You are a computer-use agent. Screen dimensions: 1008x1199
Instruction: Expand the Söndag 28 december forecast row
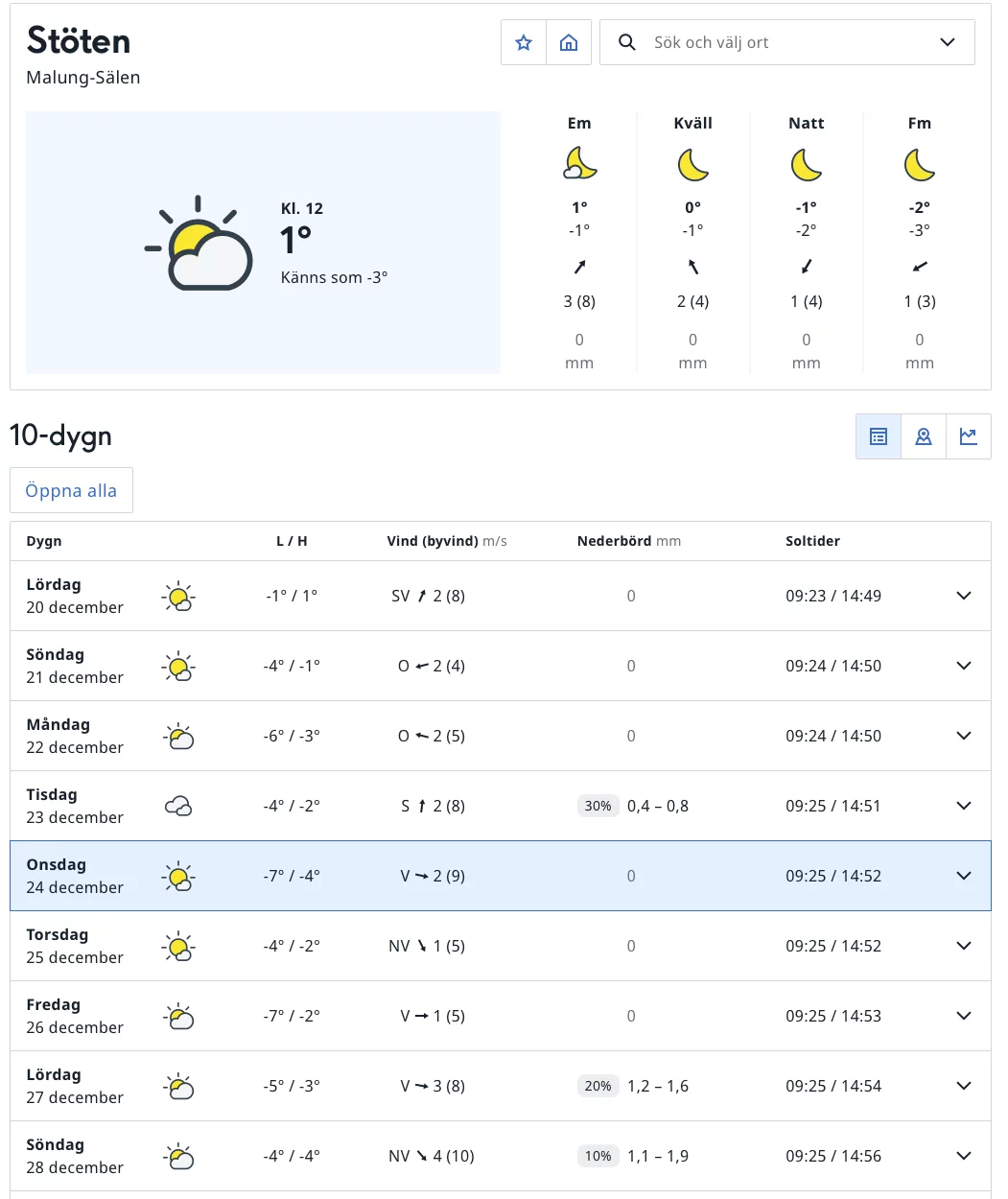point(963,1156)
